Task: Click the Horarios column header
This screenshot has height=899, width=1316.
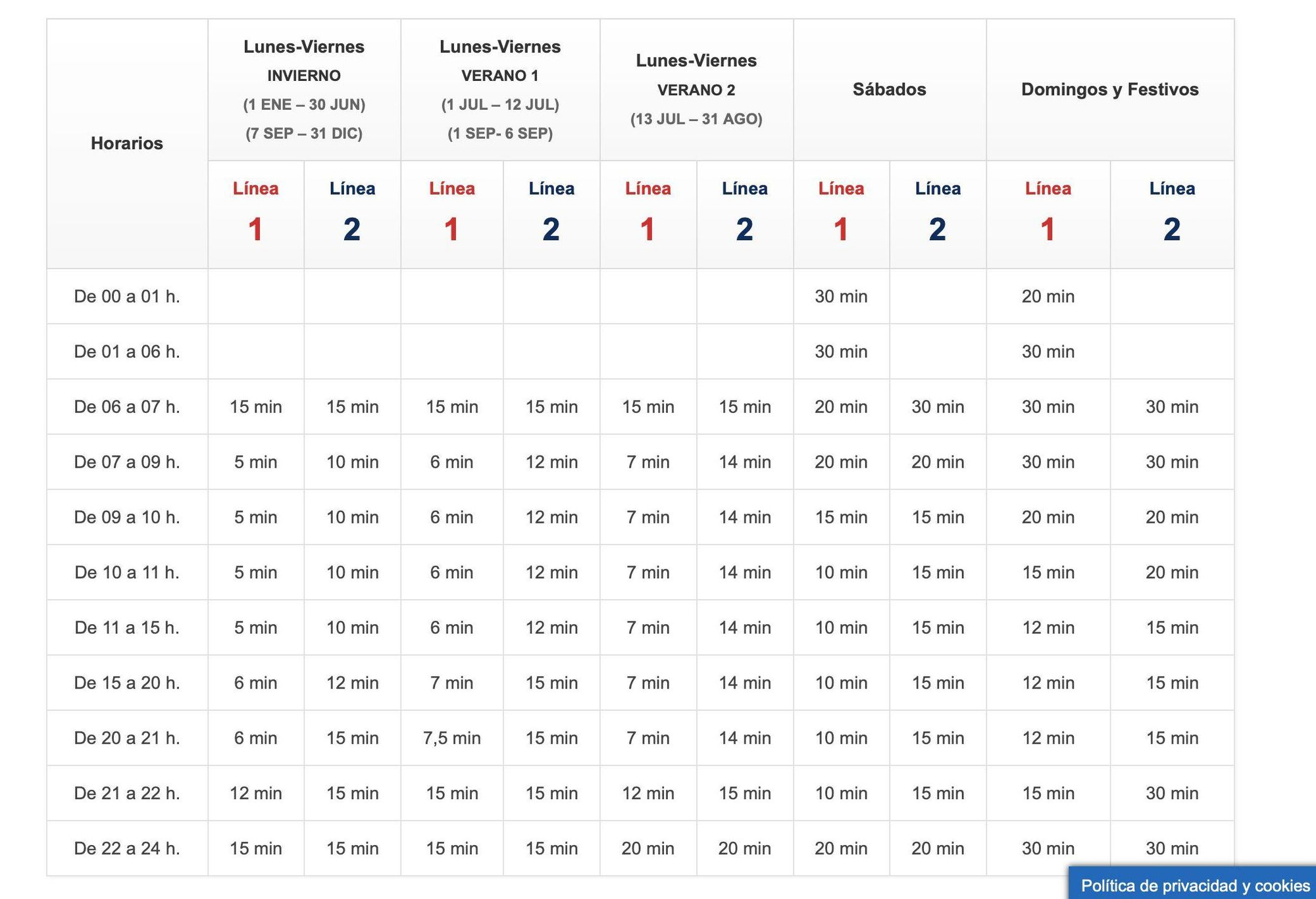Action: click(127, 143)
